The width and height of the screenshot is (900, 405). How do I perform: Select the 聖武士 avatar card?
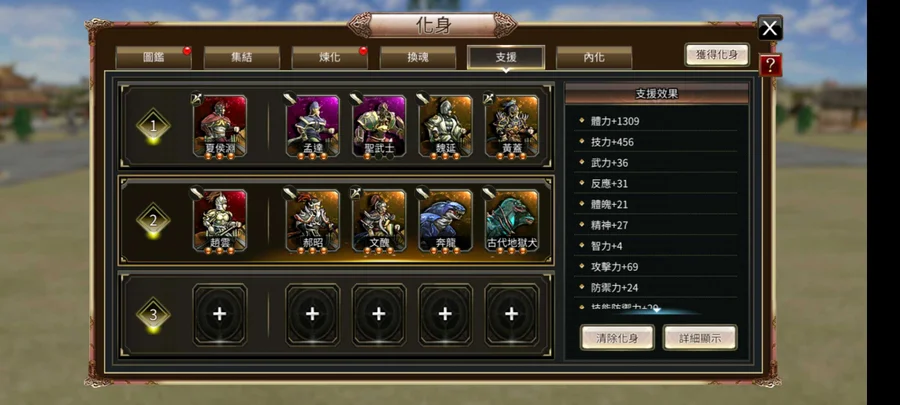[379, 127]
